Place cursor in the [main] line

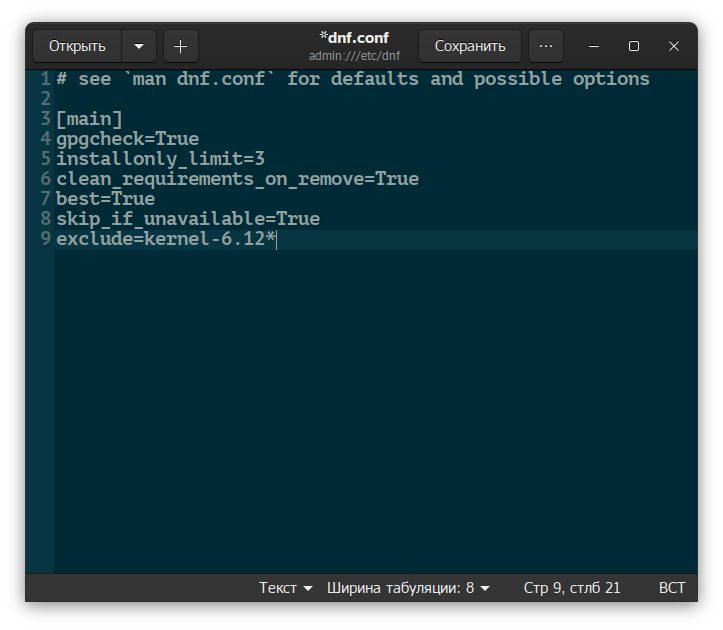click(x=89, y=119)
